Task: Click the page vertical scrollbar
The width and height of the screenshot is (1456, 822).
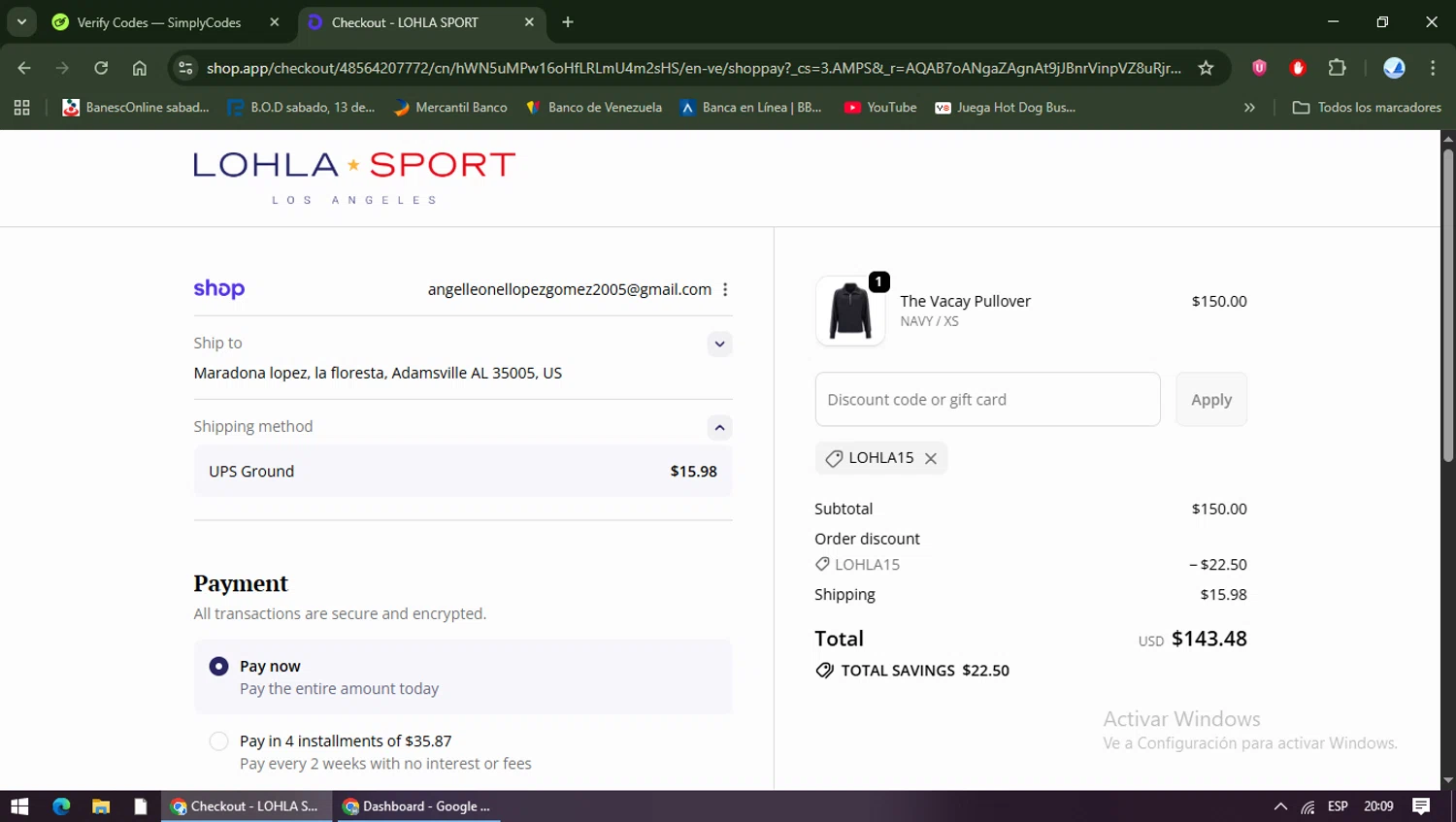Action: (1448, 305)
